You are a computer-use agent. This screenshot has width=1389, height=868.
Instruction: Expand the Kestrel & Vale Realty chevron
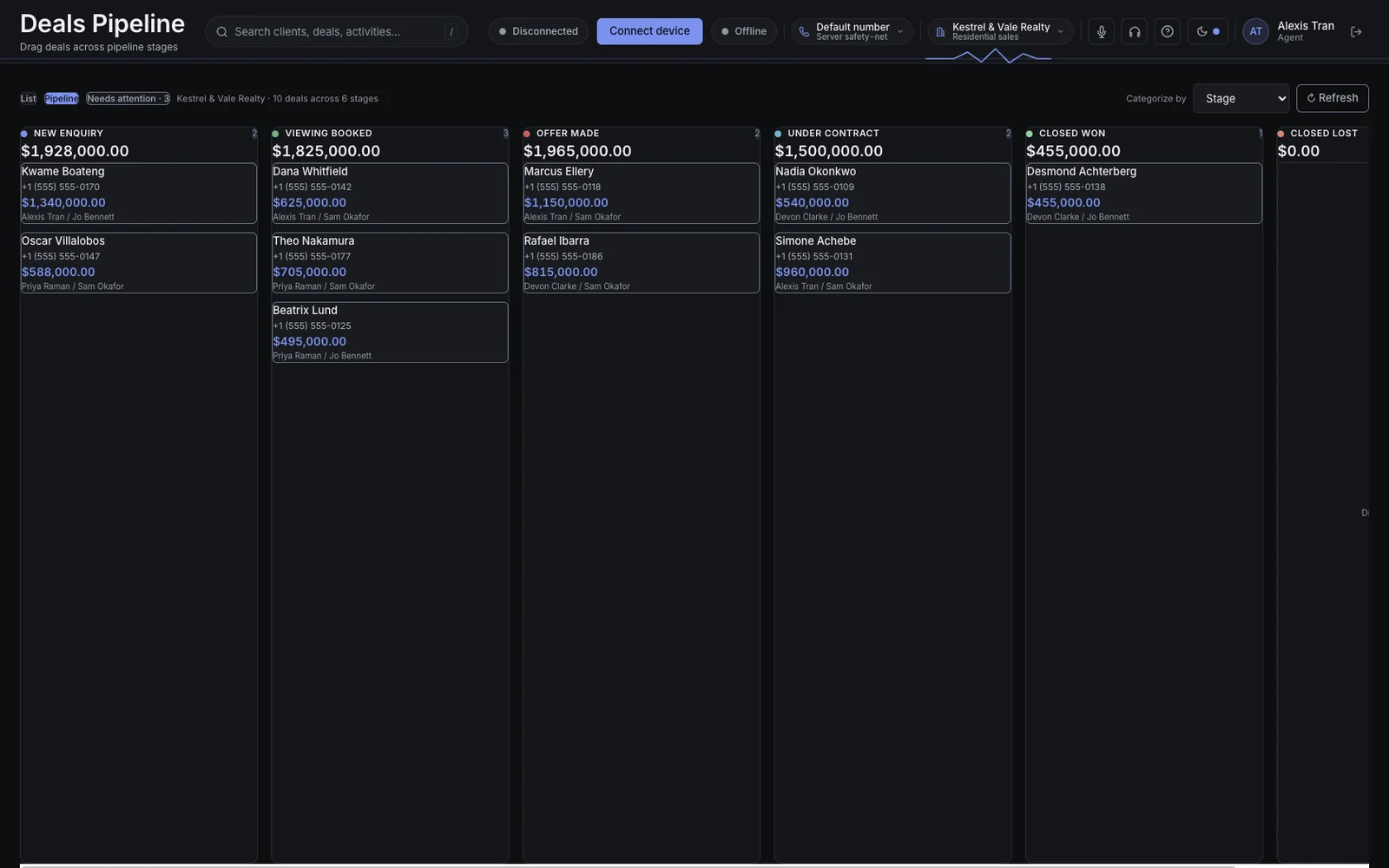click(1060, 31)
